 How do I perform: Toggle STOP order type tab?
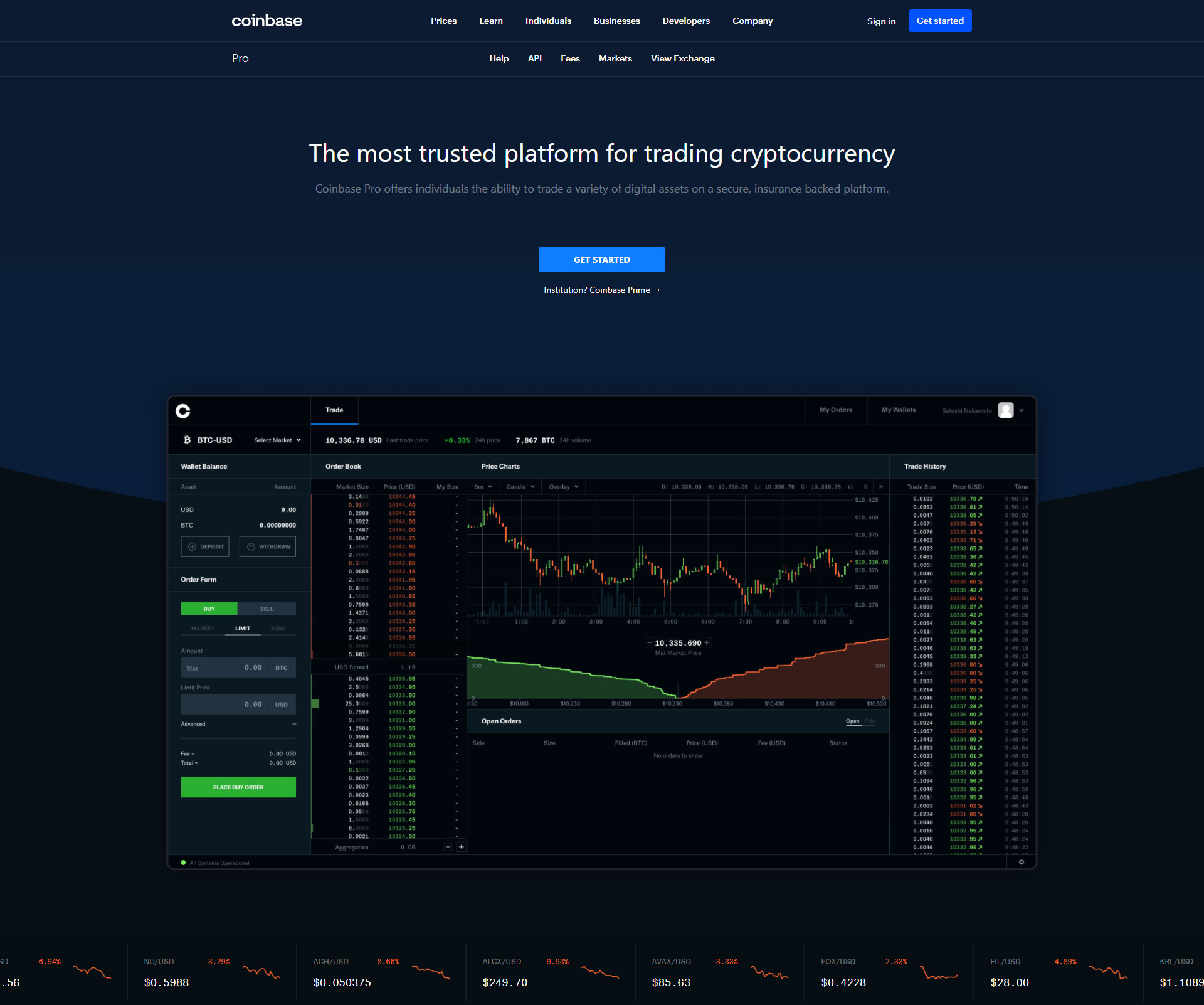point(279,627)
